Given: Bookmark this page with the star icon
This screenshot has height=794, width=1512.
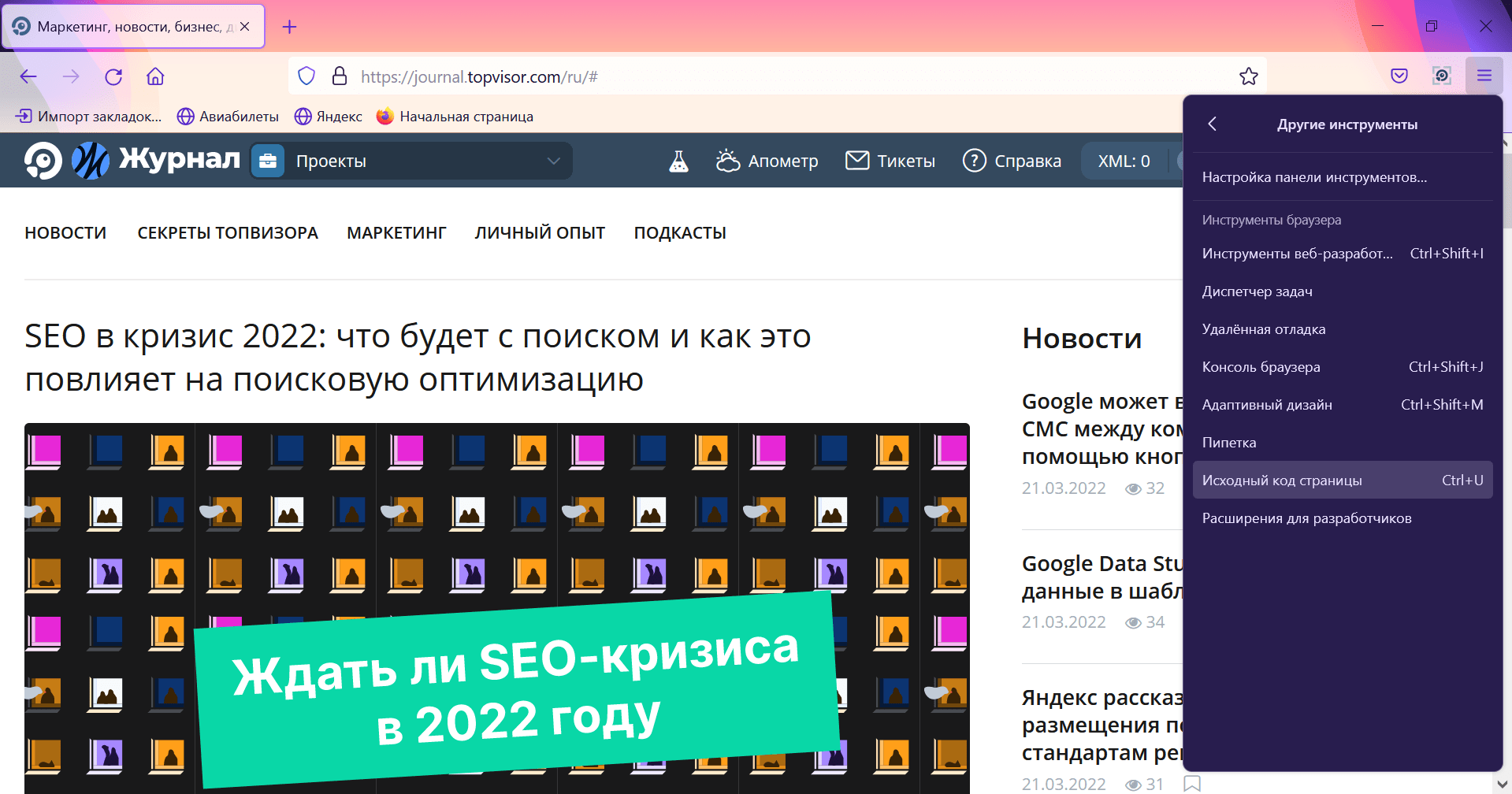Looking at the screenshot, I should (1248, 76).
